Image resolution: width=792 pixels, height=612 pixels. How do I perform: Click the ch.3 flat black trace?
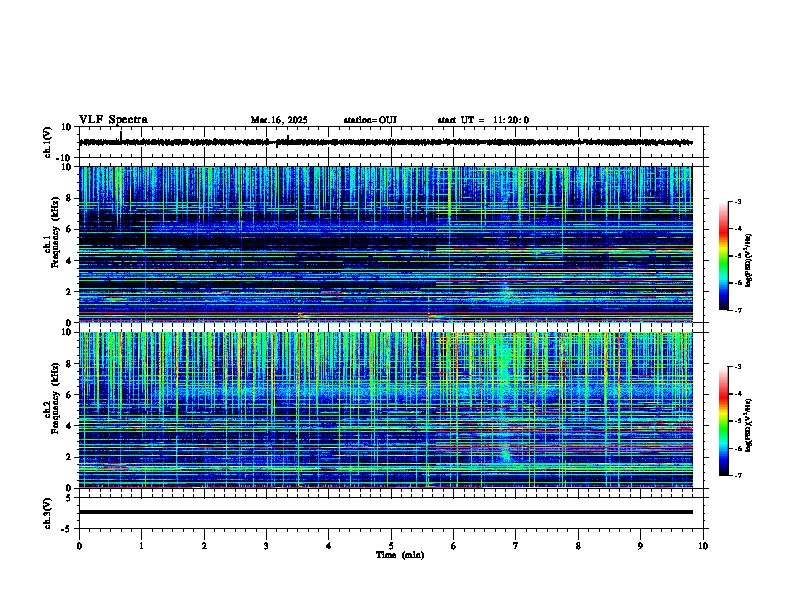(x=385, y=512)
